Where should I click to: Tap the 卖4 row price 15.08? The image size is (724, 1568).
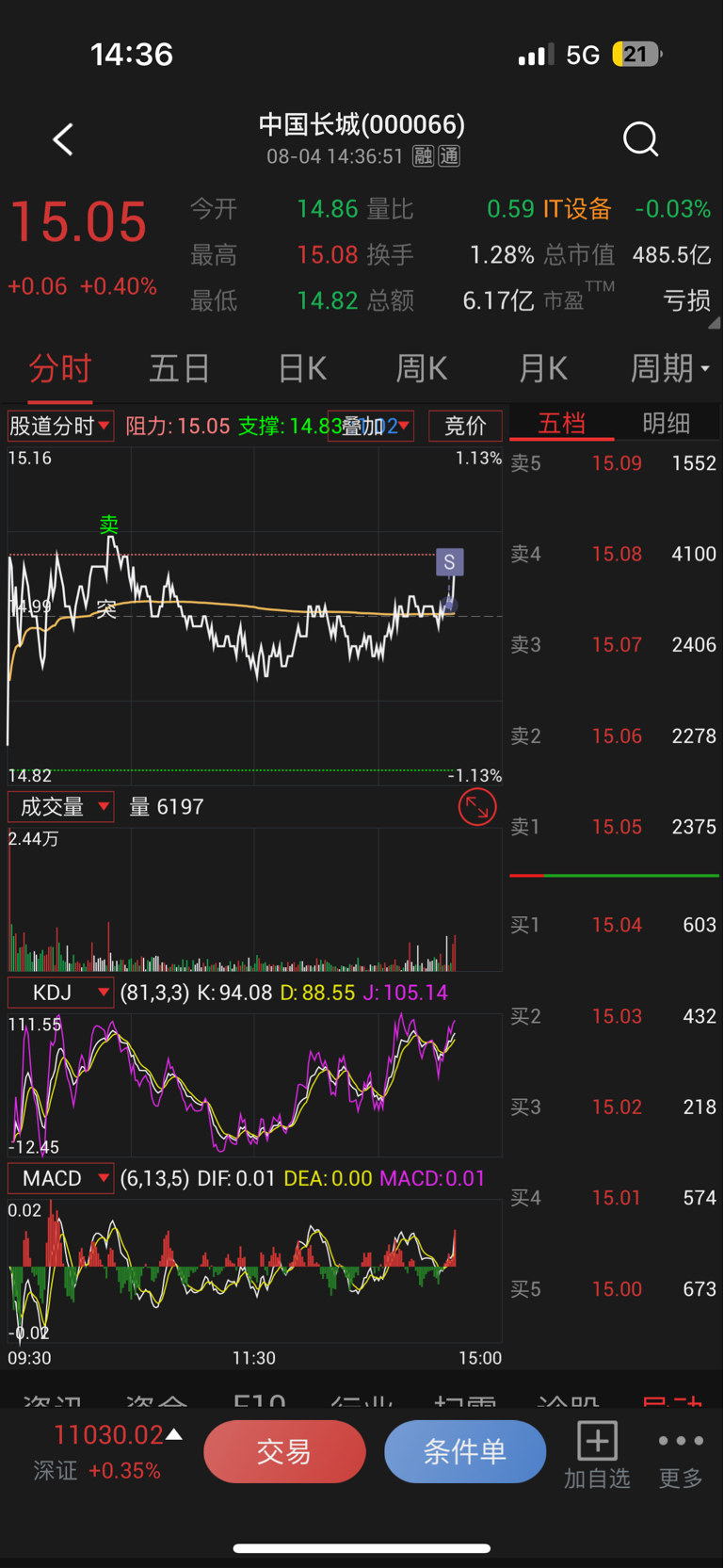pos(617,554)
